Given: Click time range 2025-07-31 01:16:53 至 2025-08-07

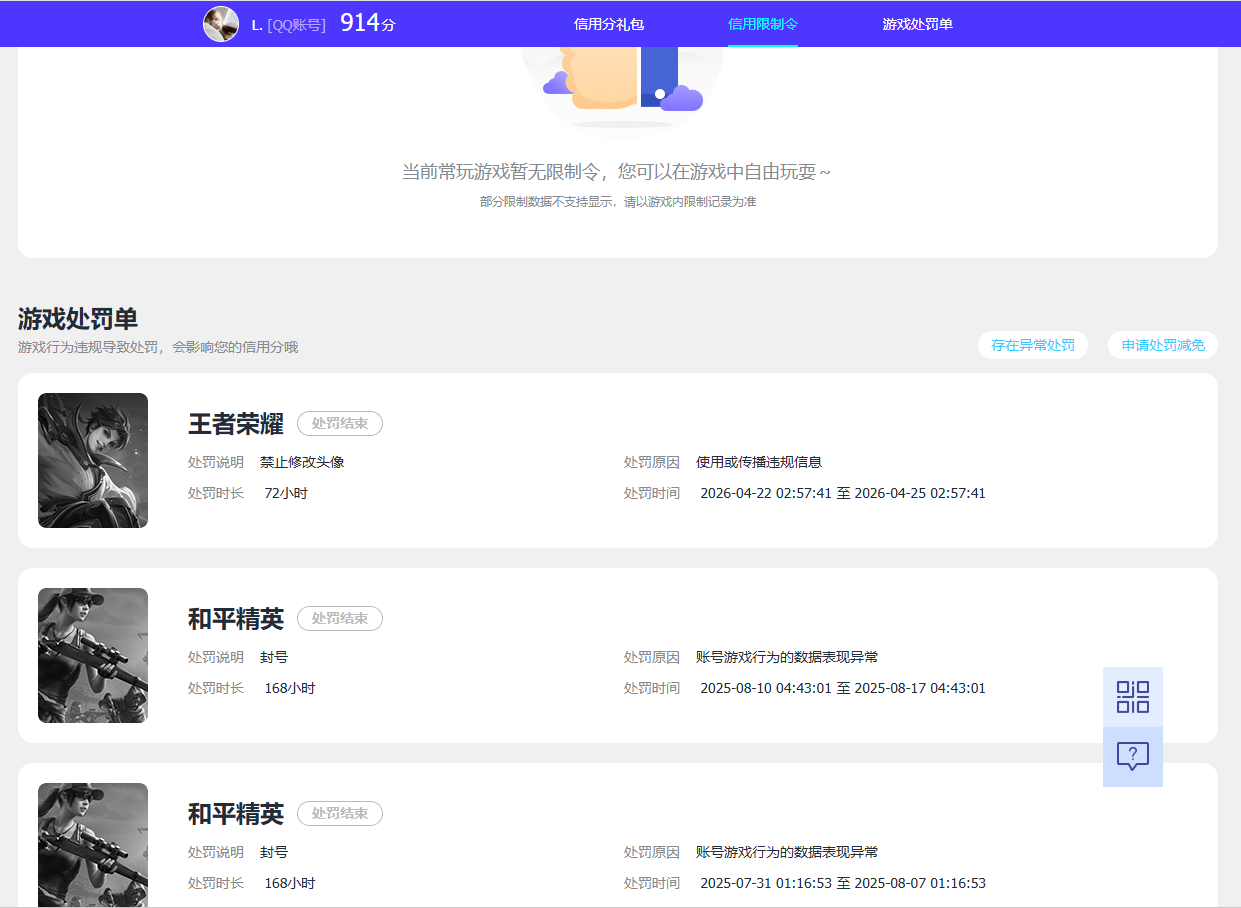Looking at the screenshot, I should click(843, 883).
